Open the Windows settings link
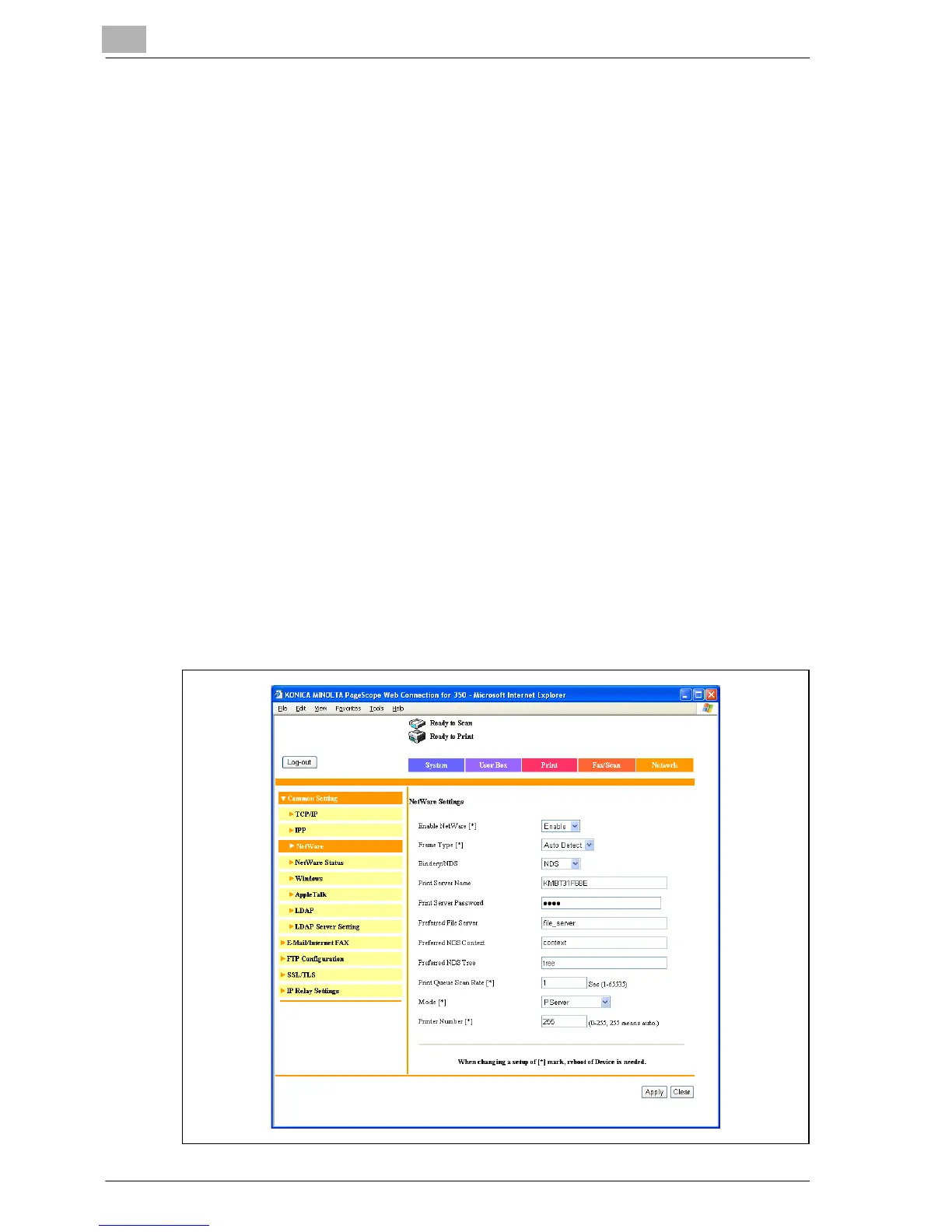Viewport: 952px width, 1232px height. 341,878
